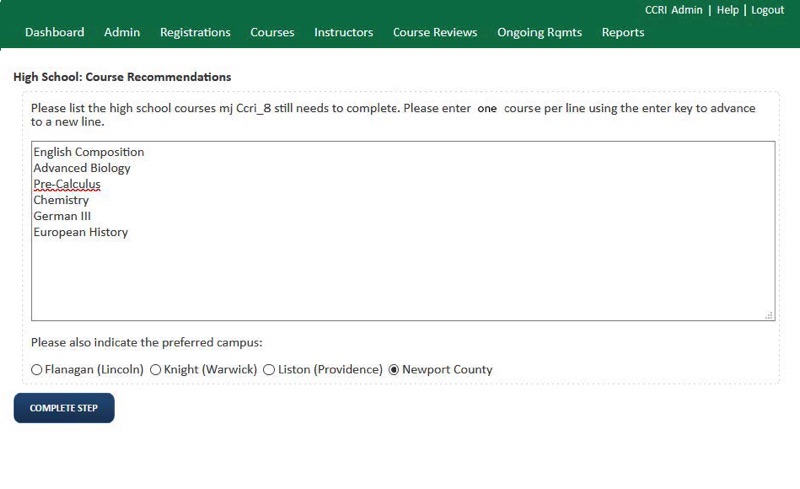The width and height of the screenshot is (800, 489).
Task: Click the textarea resize handle in the corner
Action: (769, 315)
